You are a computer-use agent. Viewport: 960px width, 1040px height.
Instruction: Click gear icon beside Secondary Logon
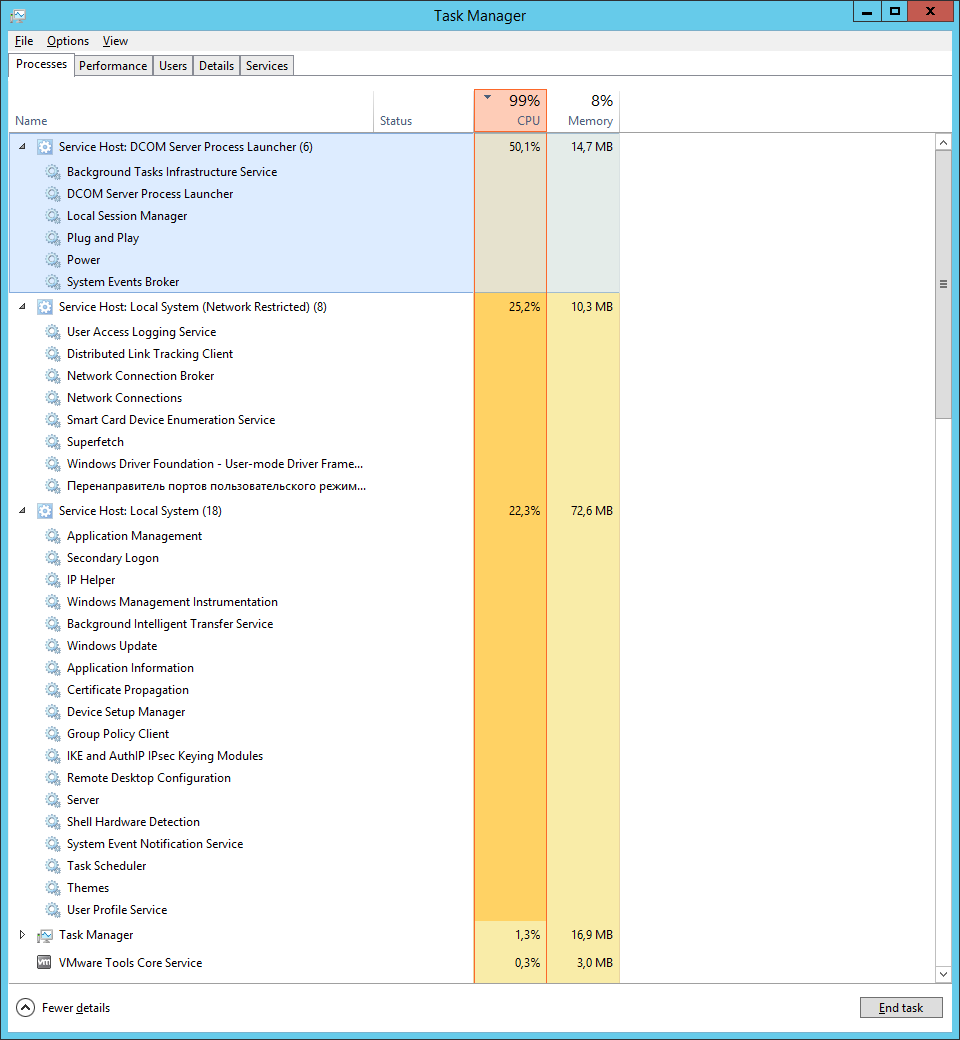point(53,558)
